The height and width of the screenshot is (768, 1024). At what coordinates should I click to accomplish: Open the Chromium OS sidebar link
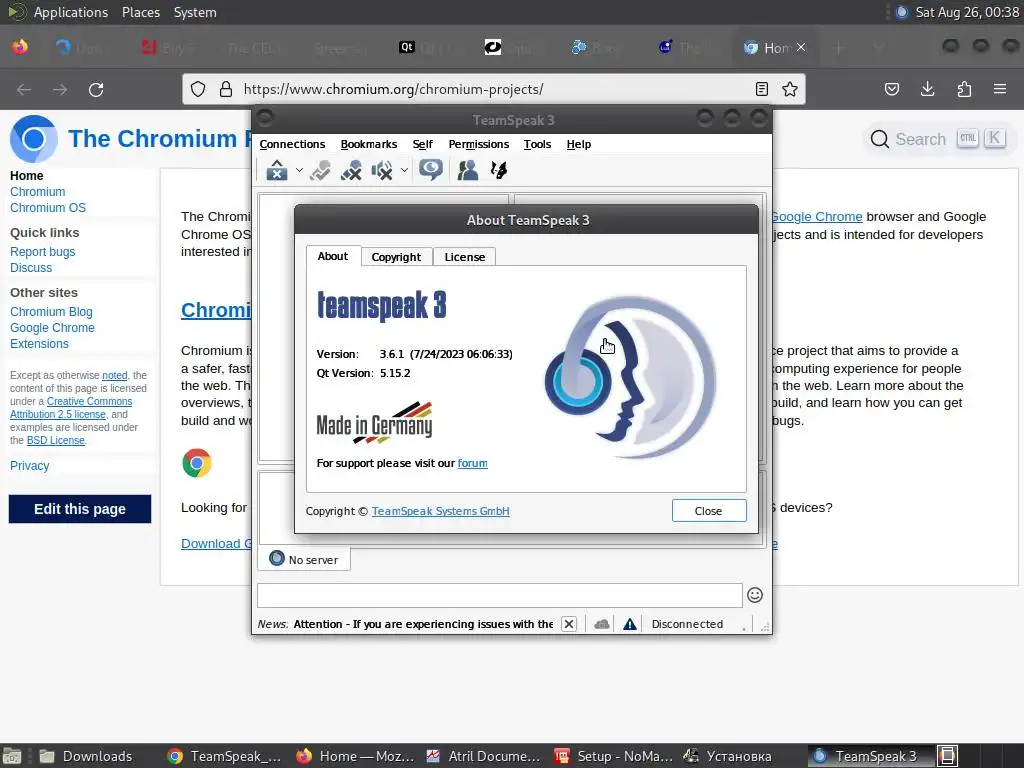click(x=48, y=208)
